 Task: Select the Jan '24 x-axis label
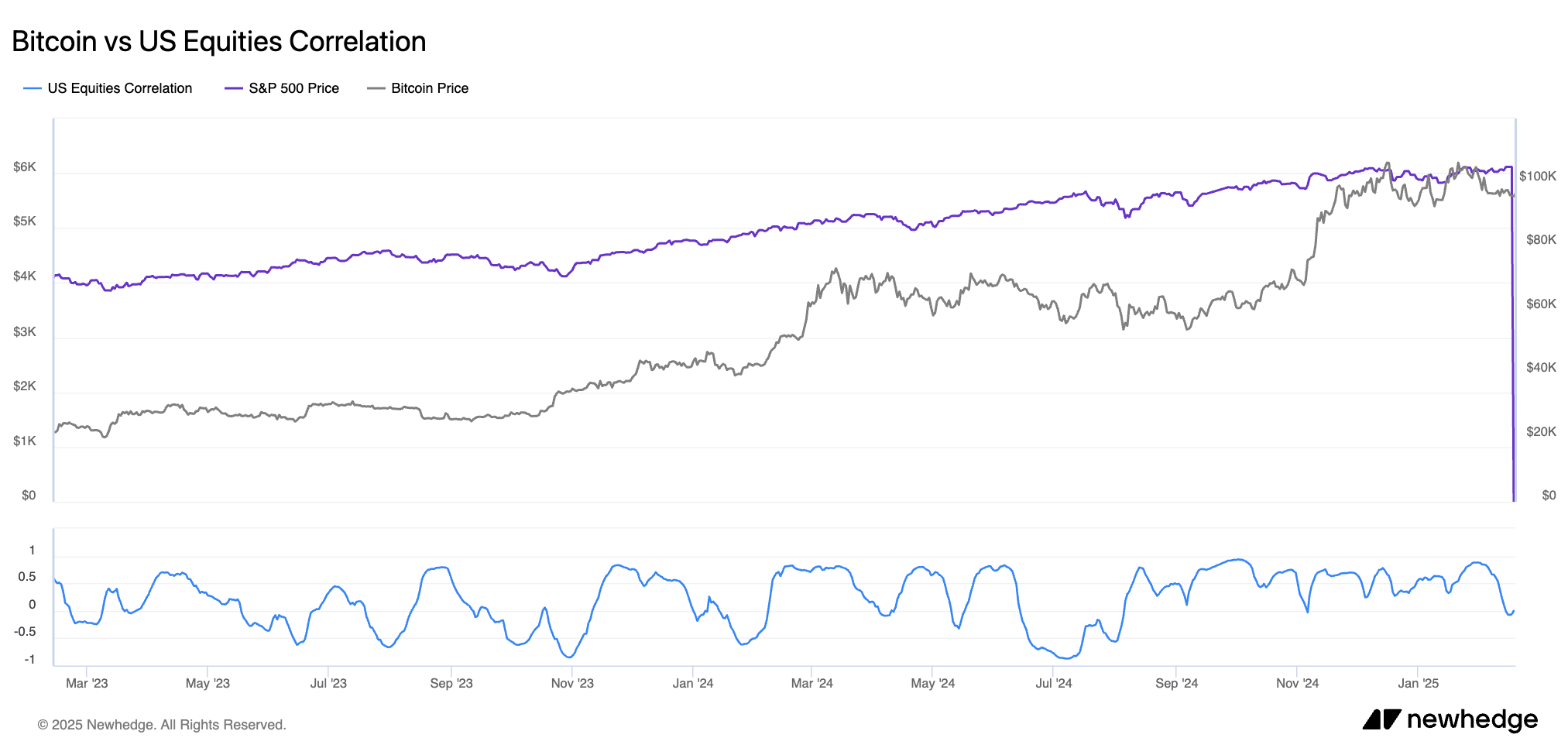[x=693, y=683]
